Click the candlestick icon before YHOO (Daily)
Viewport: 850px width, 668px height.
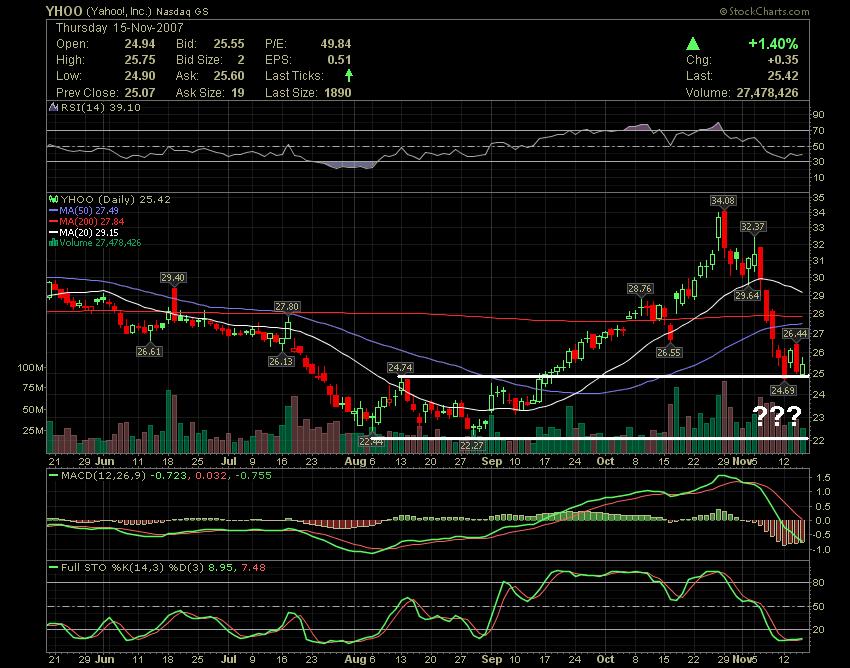point(54,200)
